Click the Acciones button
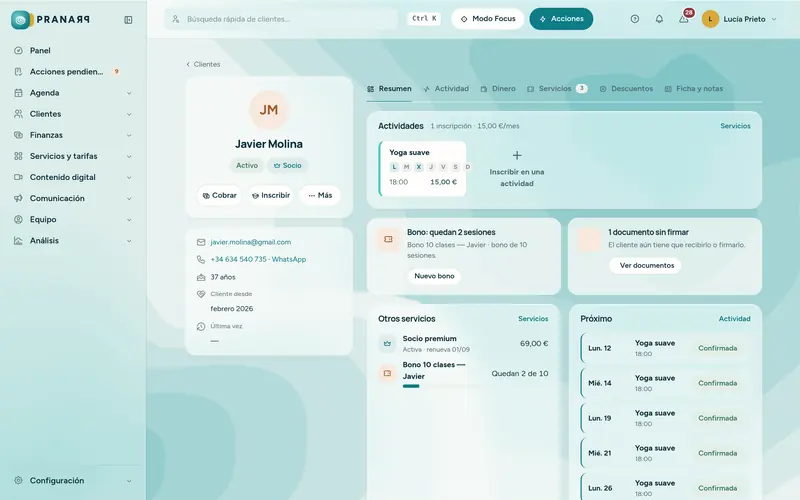 point(561,19)
